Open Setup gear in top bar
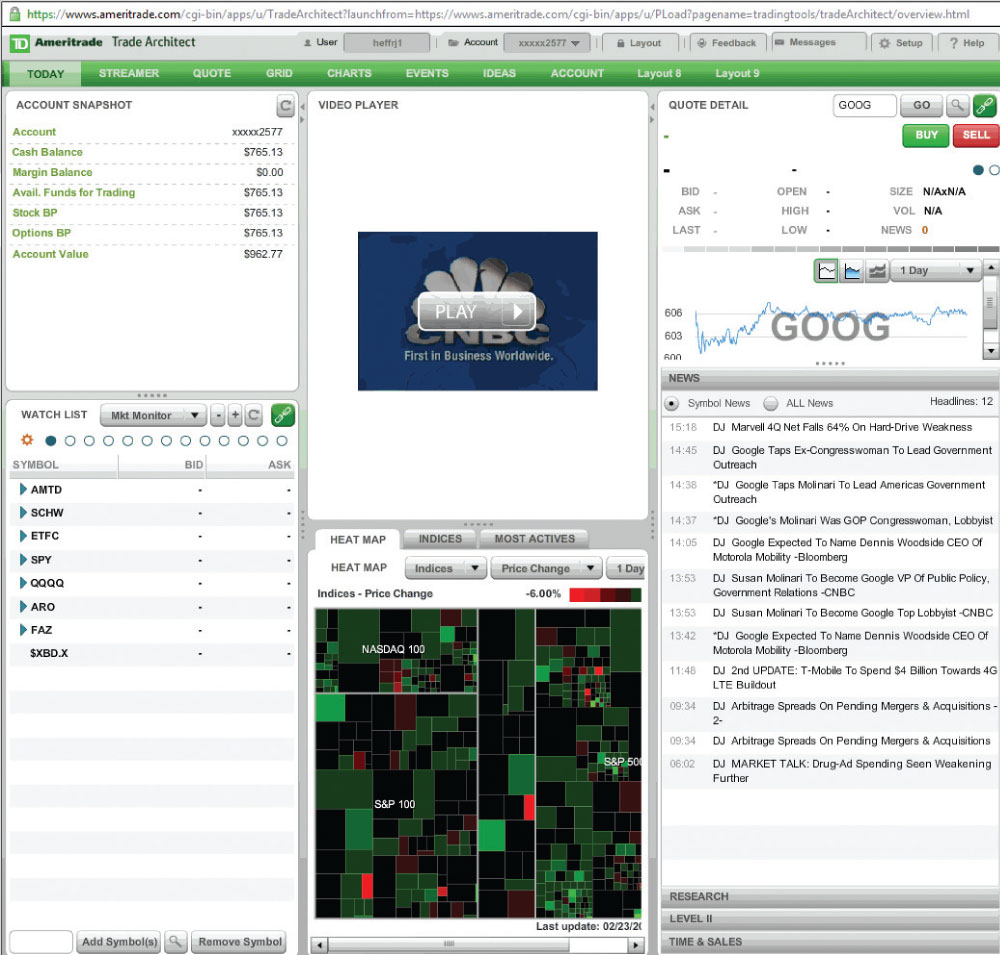This screenshot has height=955, width=1000. 901,43
